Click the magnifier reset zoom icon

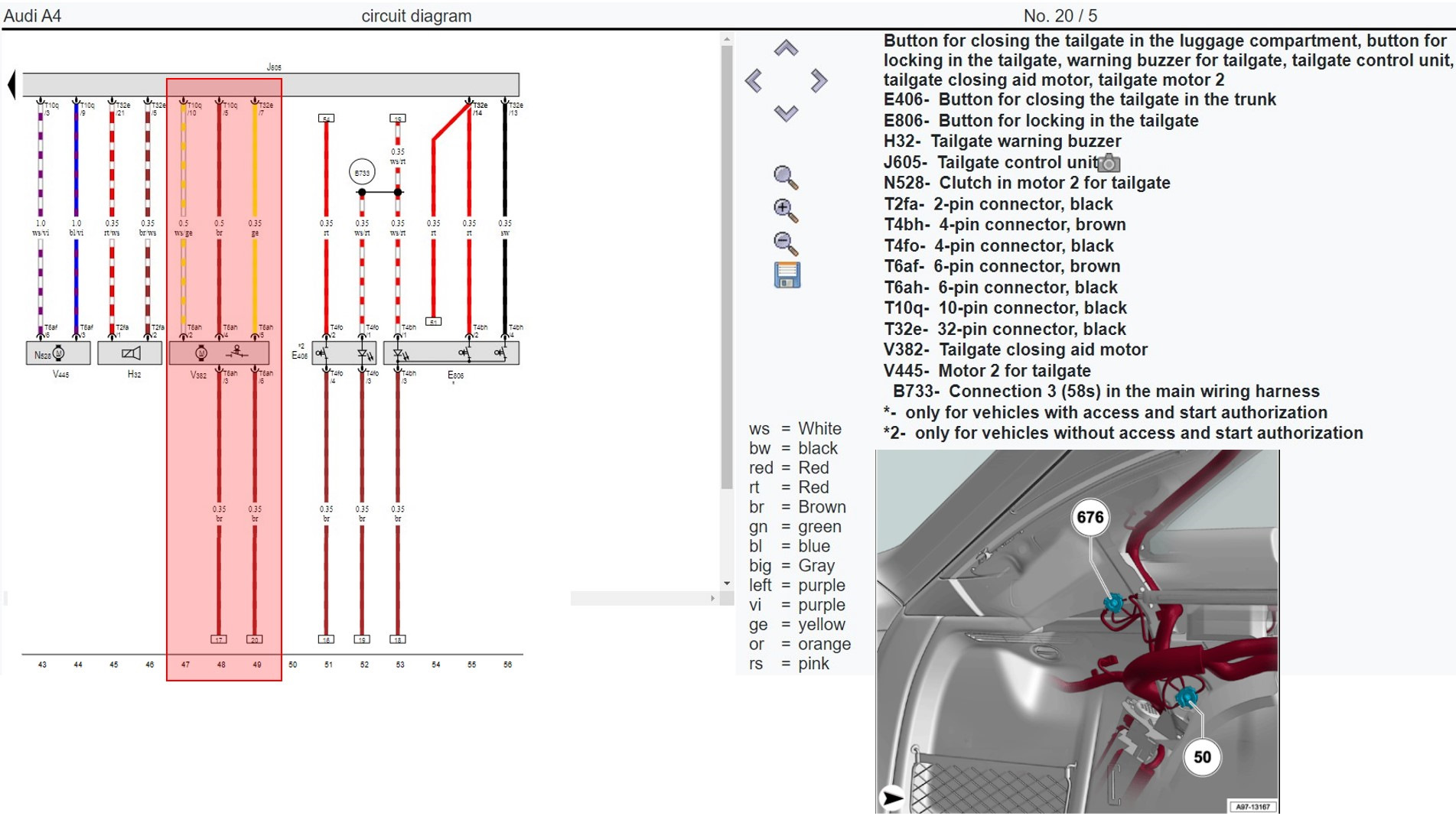[x=786, y=177]
